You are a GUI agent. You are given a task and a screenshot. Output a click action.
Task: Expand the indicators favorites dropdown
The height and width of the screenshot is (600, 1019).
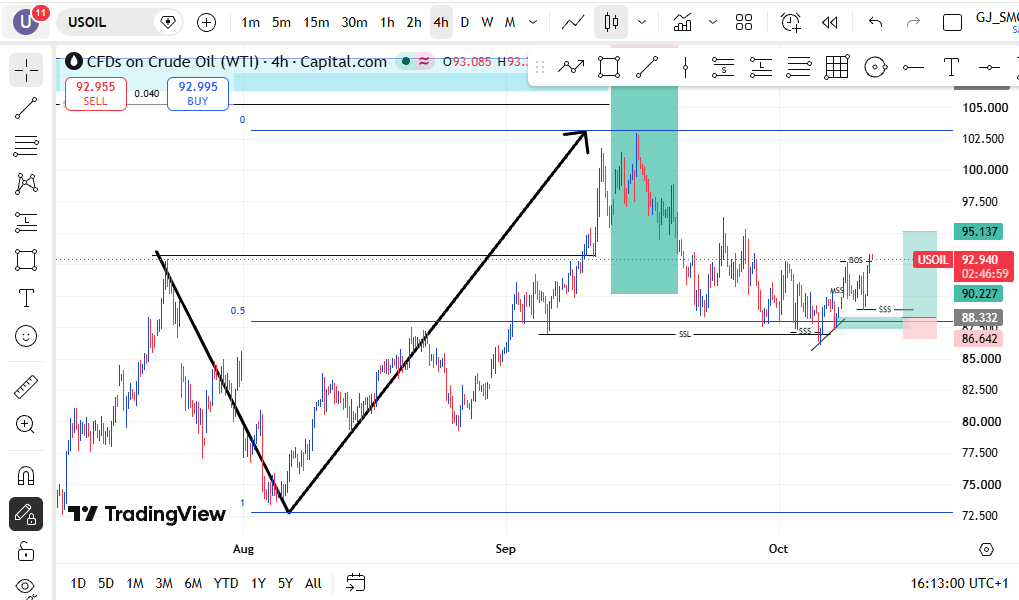713,23
